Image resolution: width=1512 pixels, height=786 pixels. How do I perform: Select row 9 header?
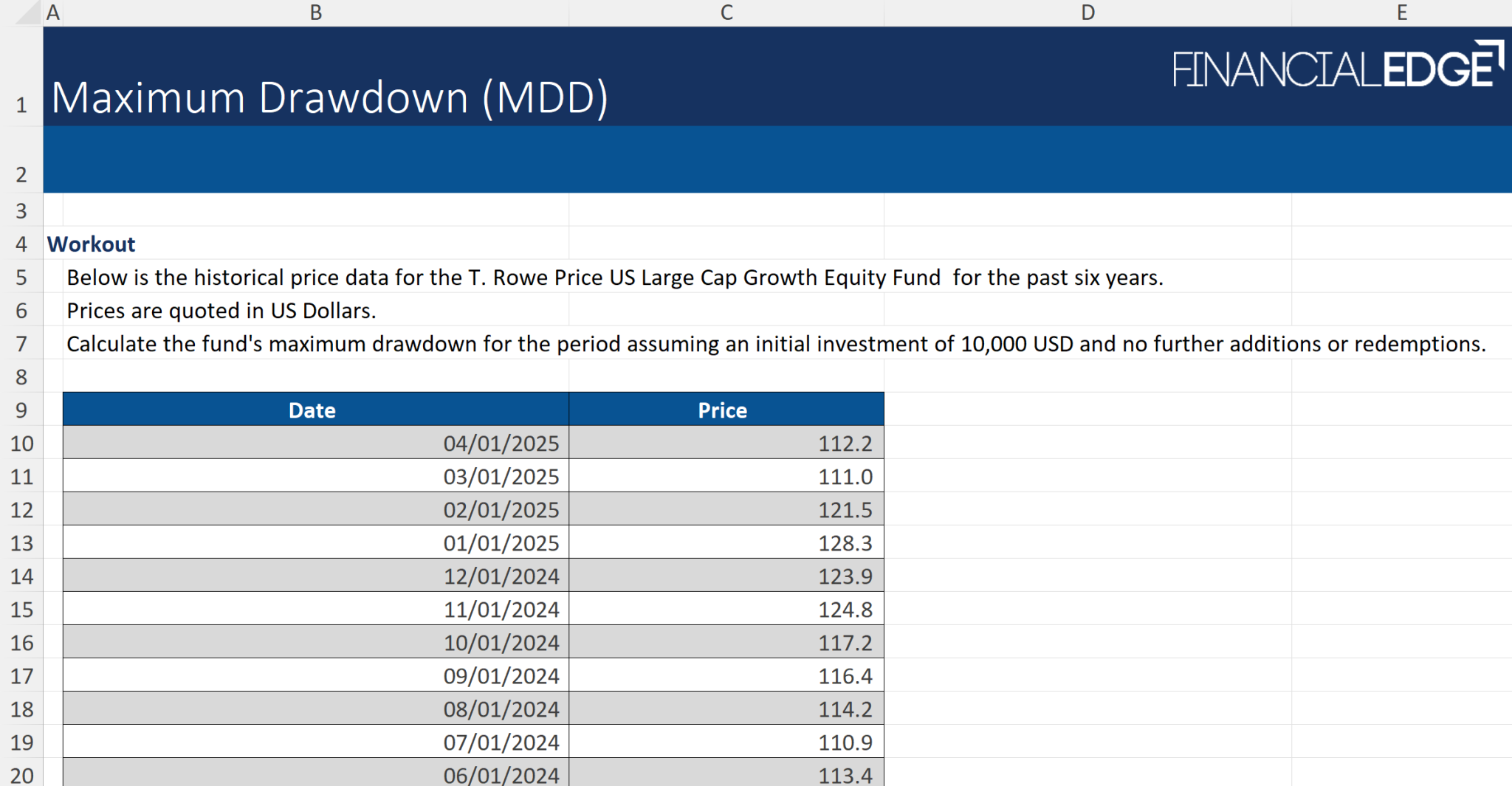click(22, 410)
